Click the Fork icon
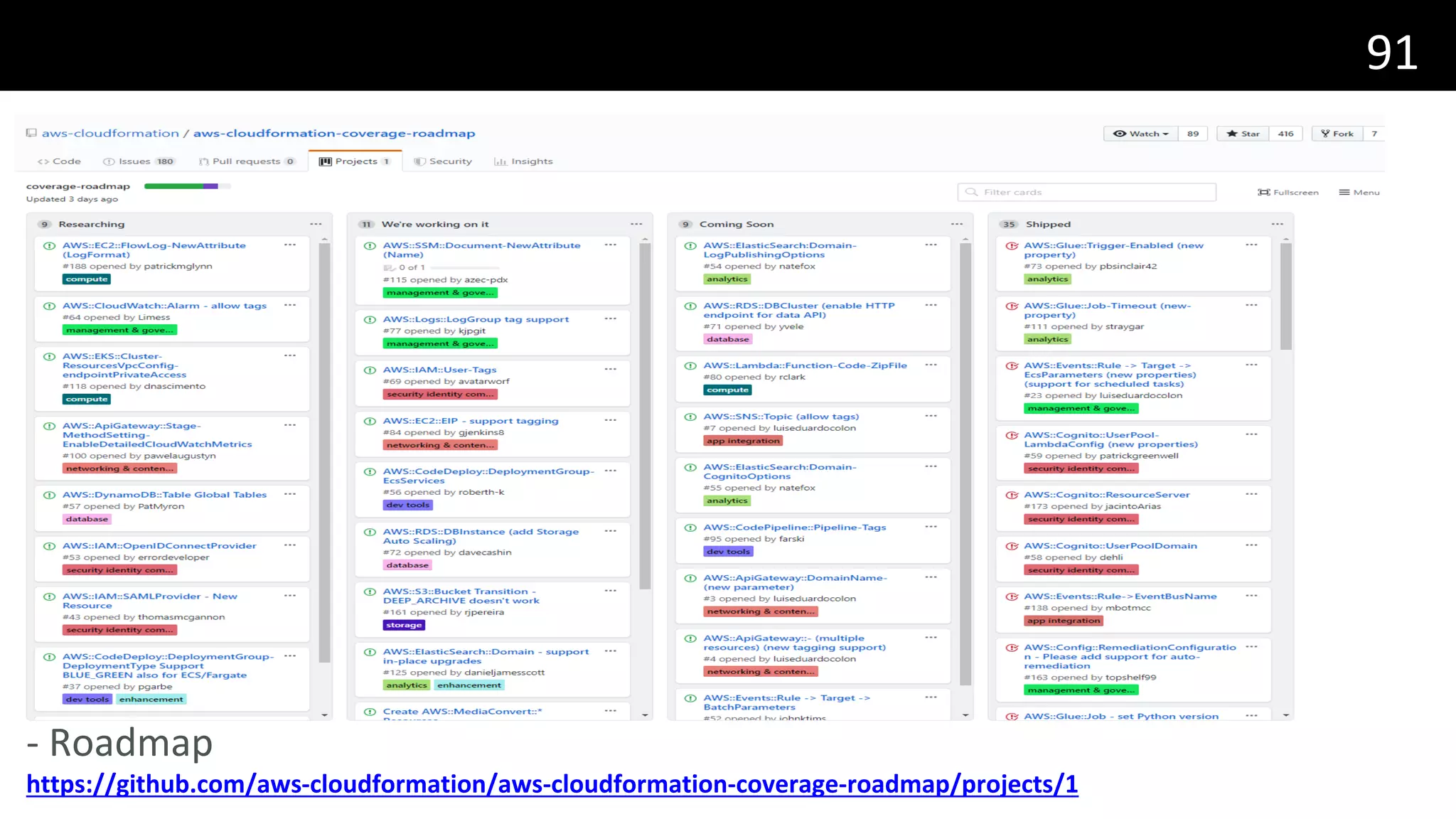 tap(1325, 134)
